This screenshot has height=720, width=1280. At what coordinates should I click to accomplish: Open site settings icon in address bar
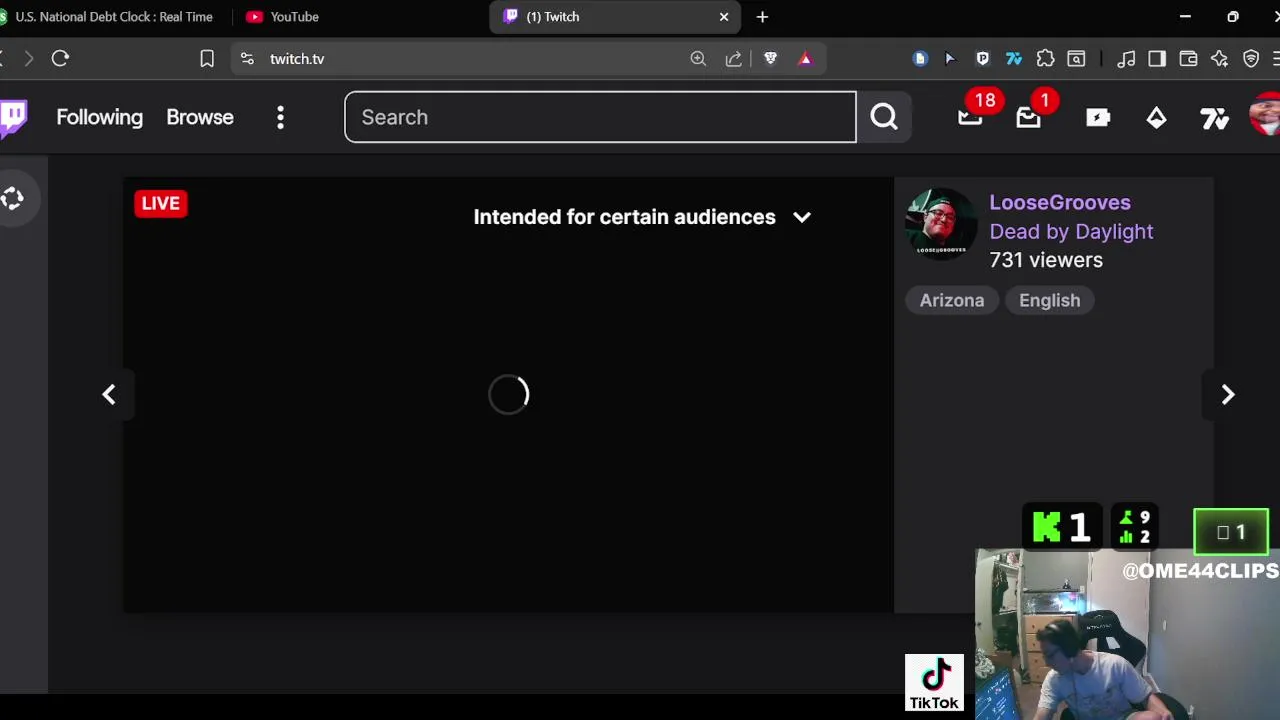pos(247,59)
